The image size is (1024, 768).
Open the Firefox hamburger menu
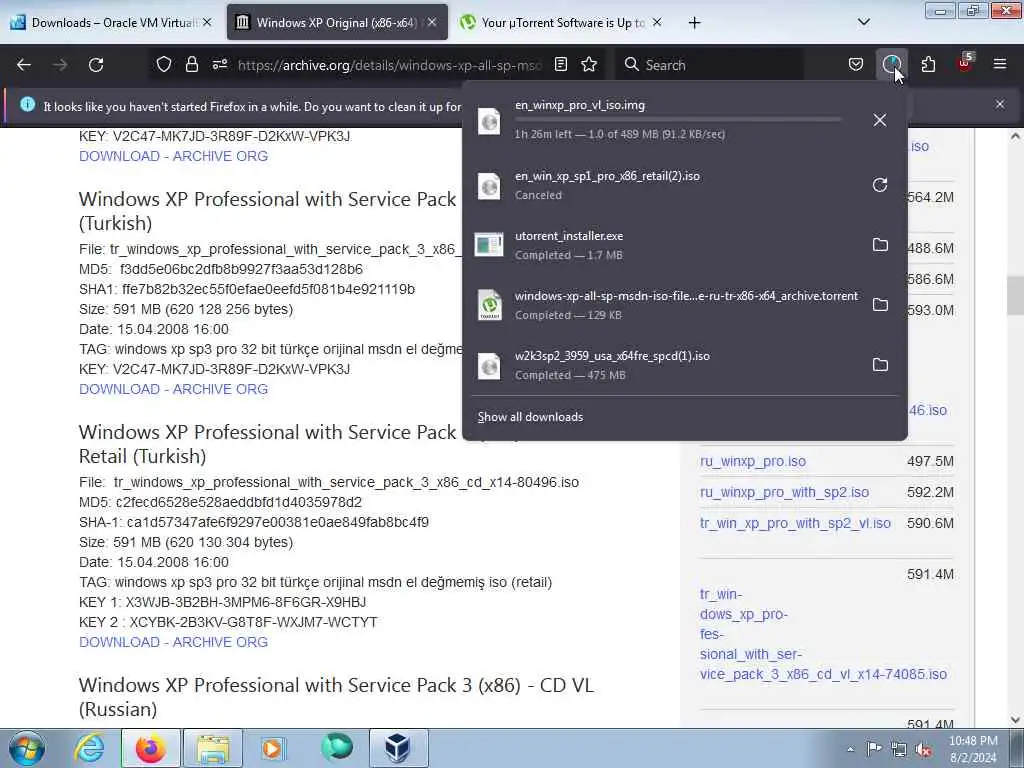(1000, 65)
